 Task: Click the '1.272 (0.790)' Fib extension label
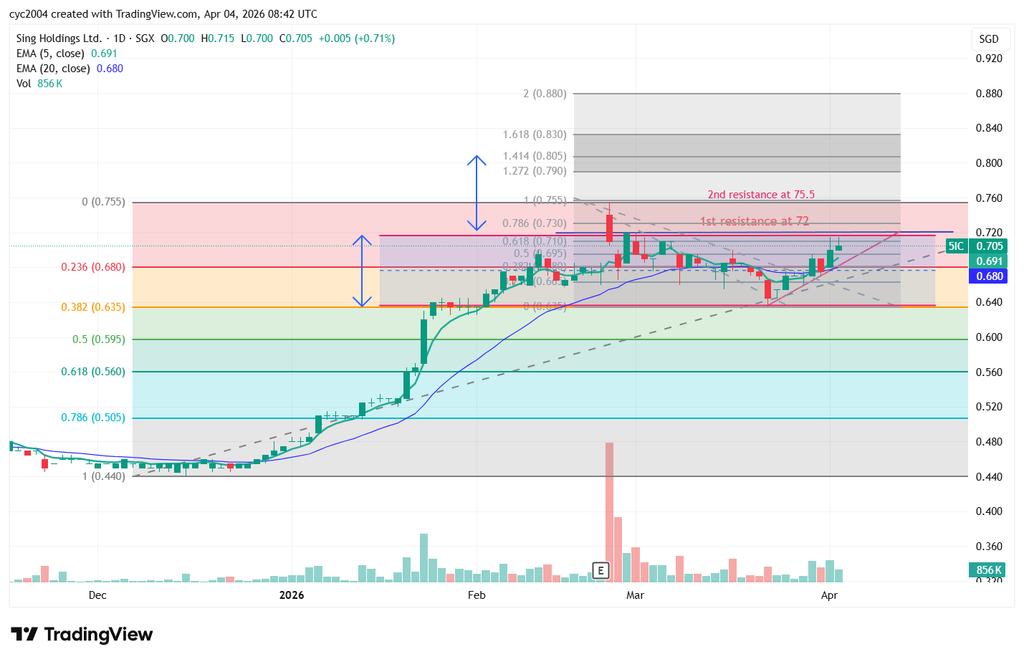click(x=535, y=171)
